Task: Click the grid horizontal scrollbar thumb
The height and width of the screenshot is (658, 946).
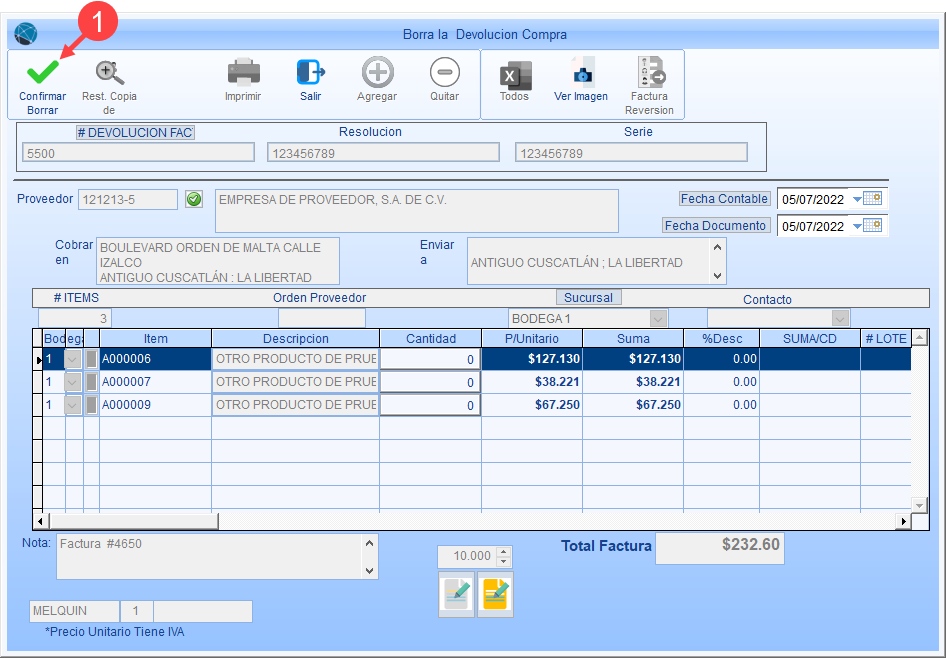Action: tap(133, 521)
